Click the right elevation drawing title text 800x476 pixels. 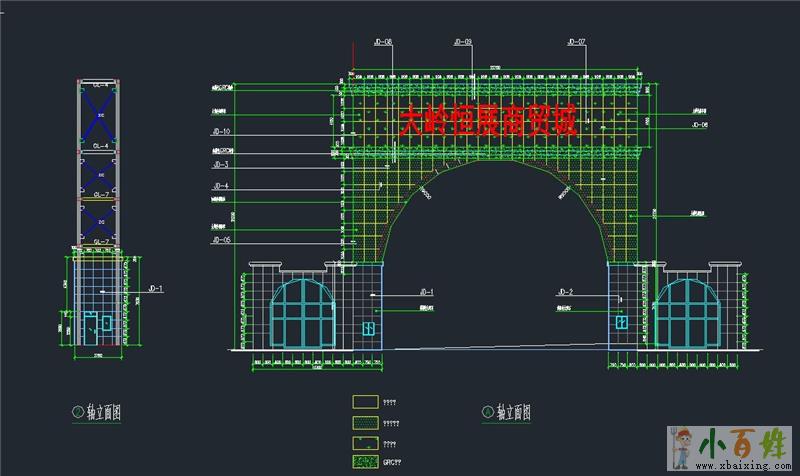pos(513,412)
